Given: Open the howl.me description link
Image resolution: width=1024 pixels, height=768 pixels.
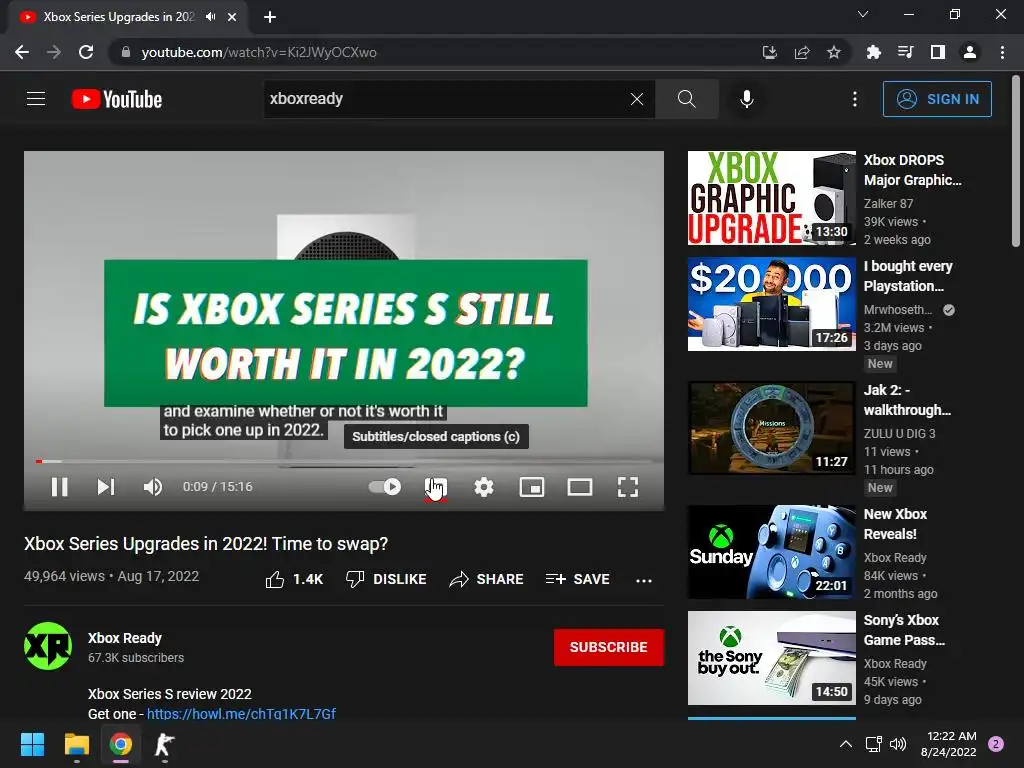Looking at the screenshot, I should (x=241, y=714).
